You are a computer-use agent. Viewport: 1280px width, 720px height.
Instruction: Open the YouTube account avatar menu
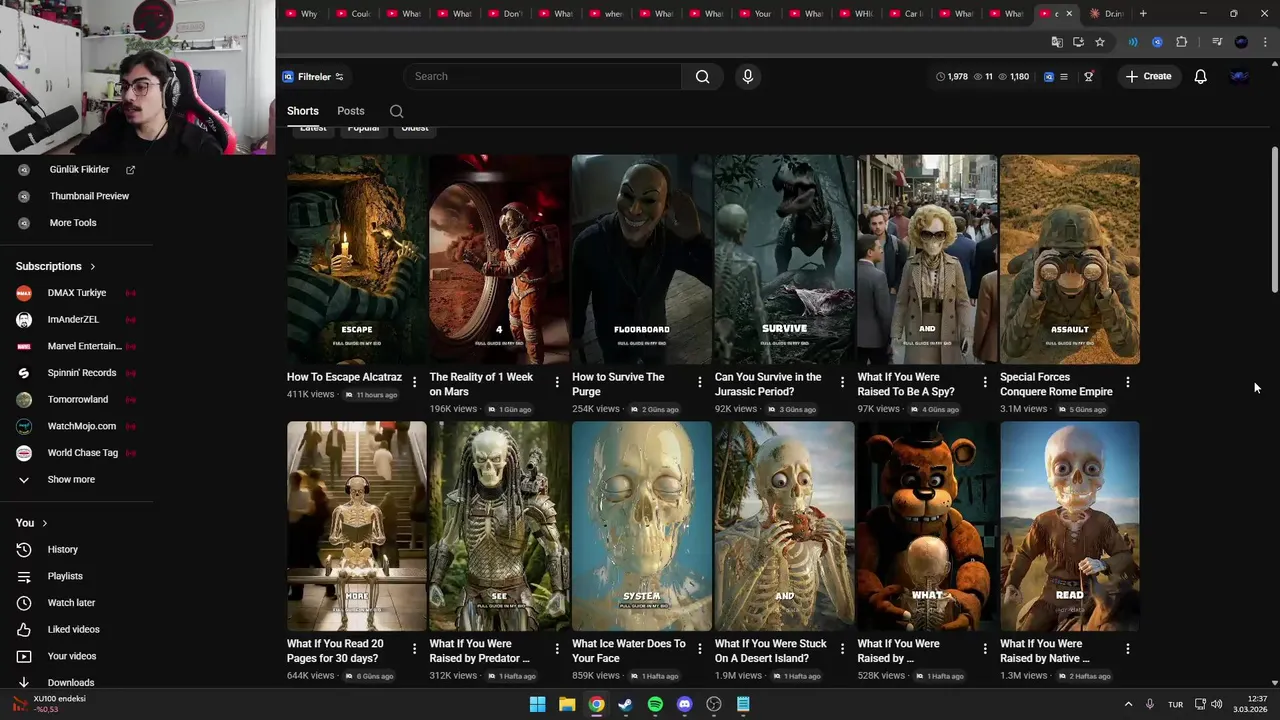[x=1239, y=76]
